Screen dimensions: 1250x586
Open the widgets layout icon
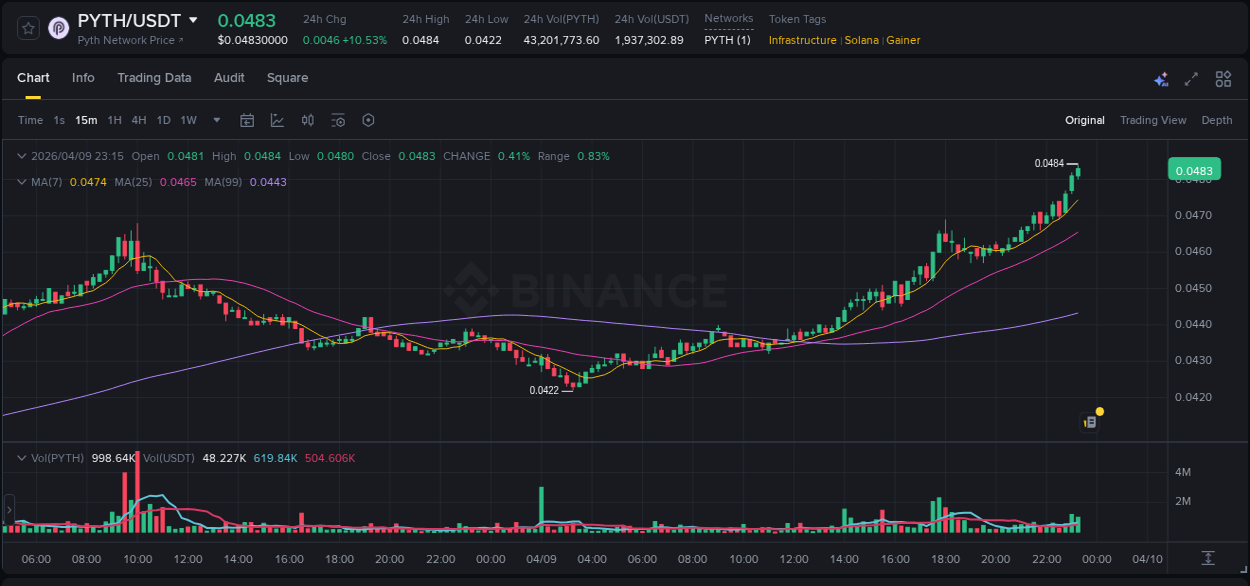[1222, 78]
